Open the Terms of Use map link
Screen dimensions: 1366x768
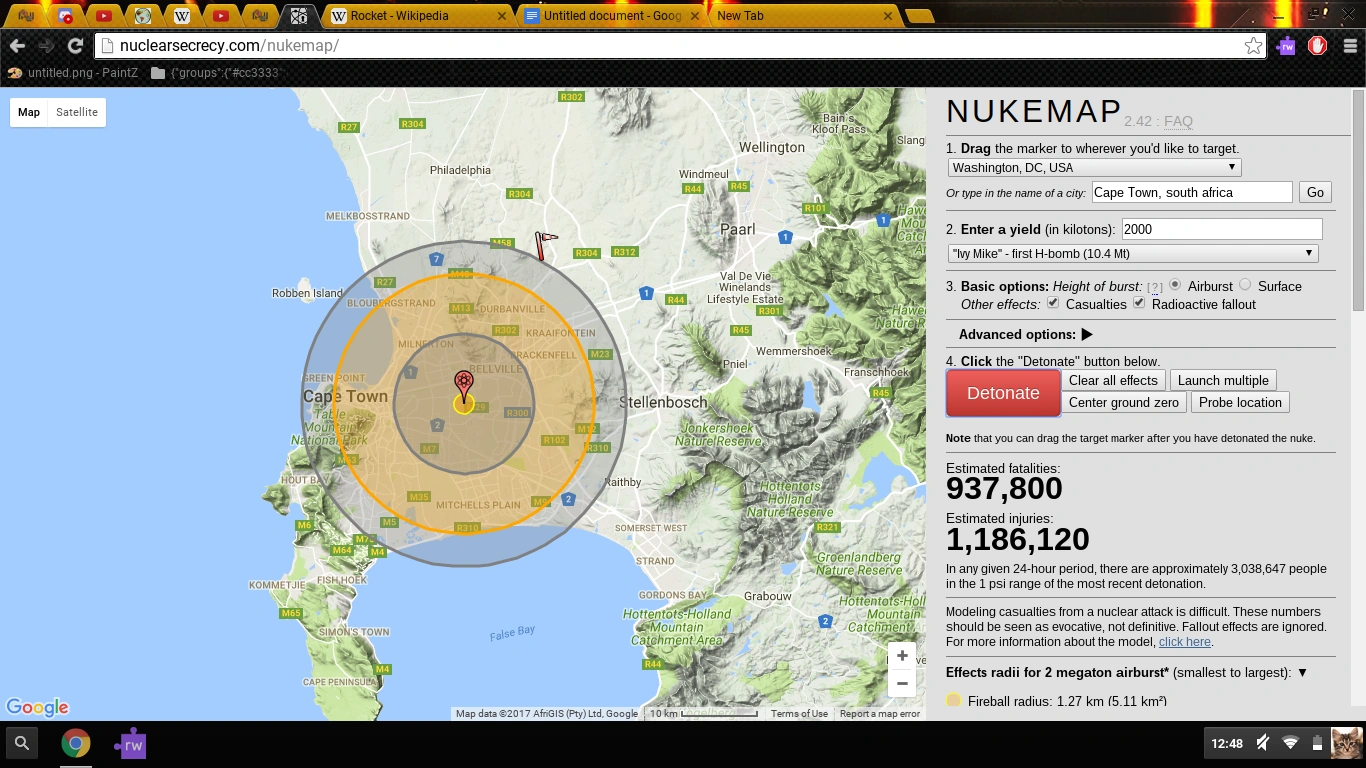(799, 714)
